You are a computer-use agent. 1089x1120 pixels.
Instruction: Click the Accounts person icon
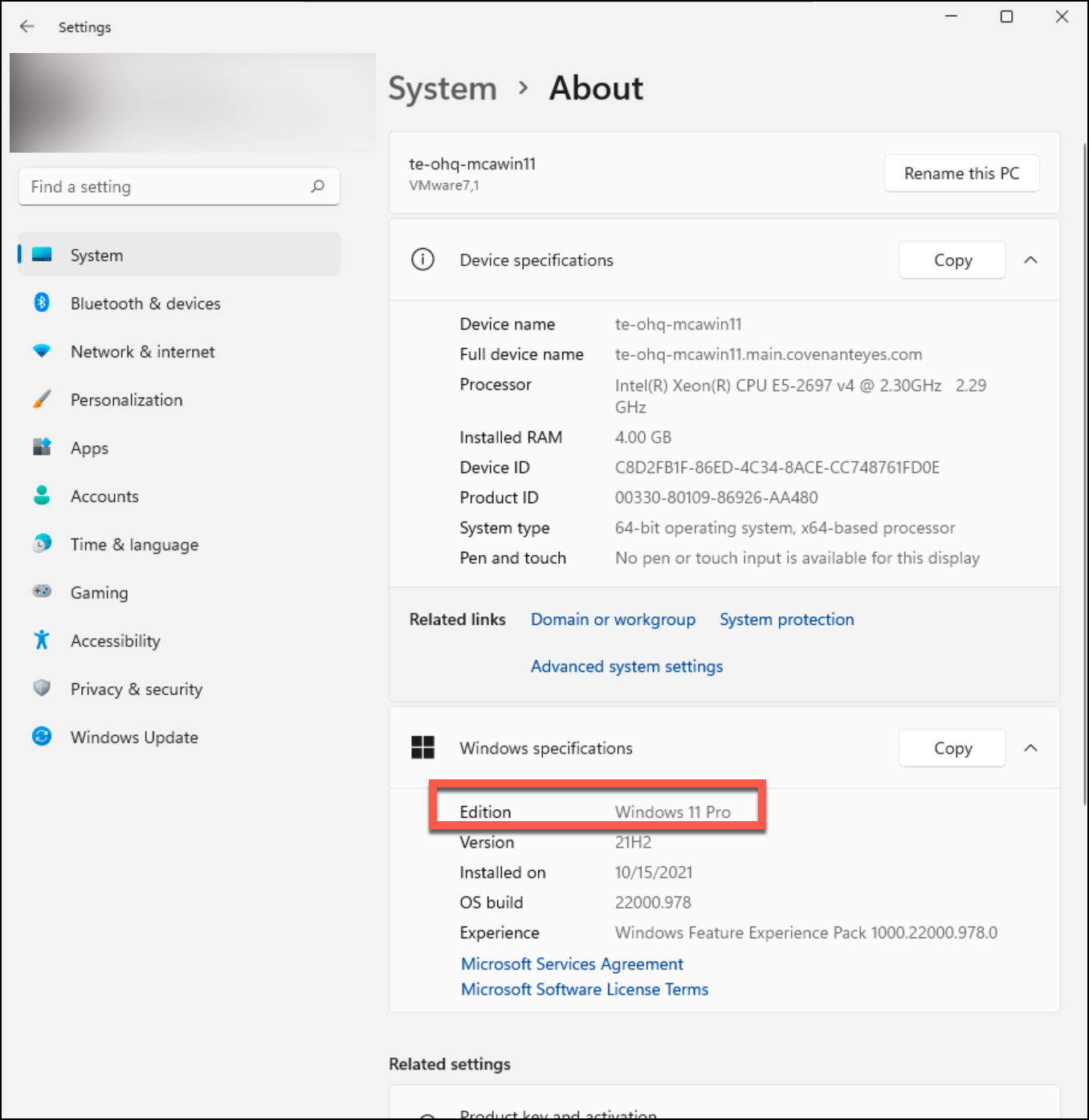point(42,496)
